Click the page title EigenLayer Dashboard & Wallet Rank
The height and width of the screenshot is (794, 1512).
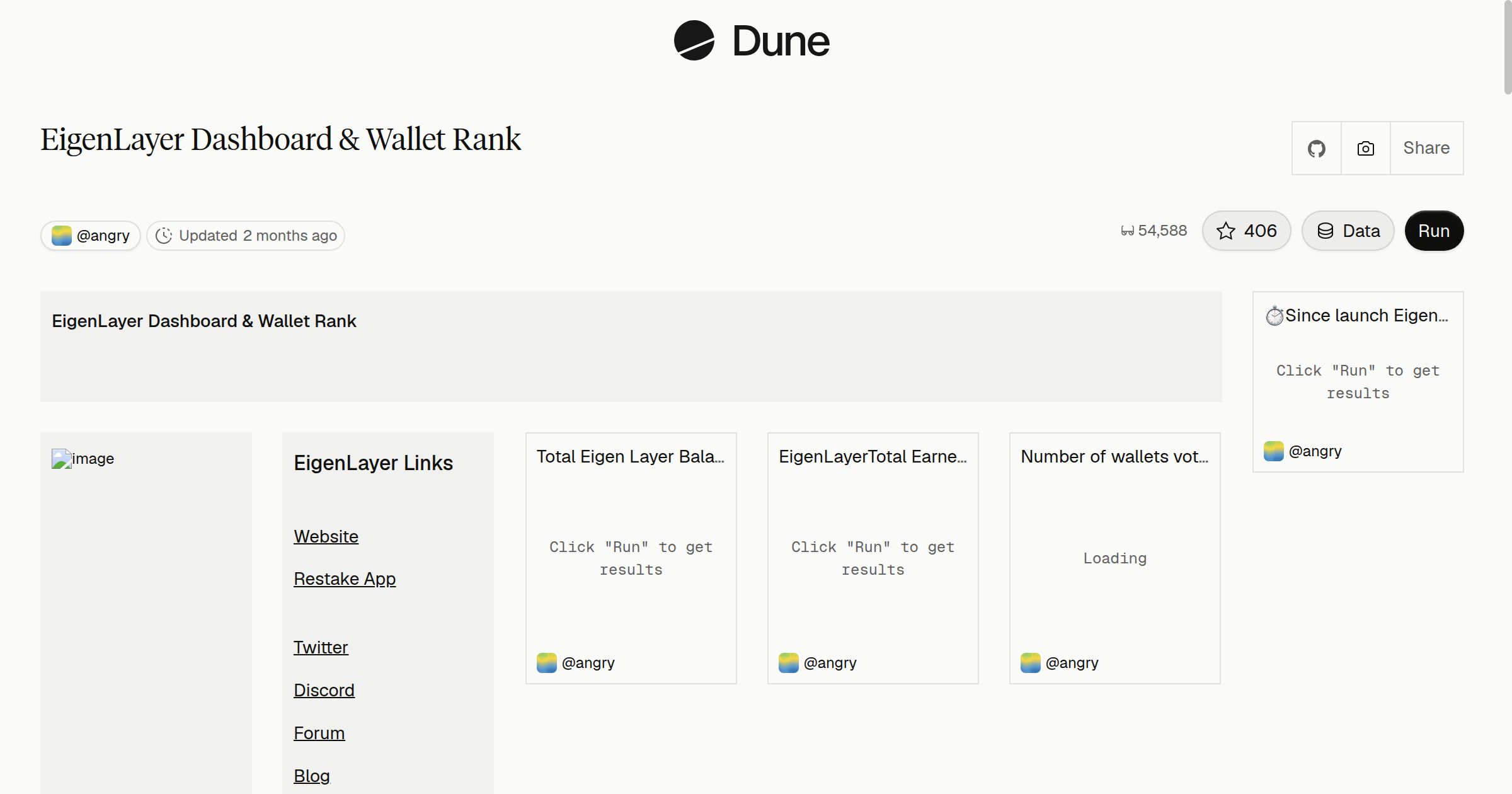point(280,139)
